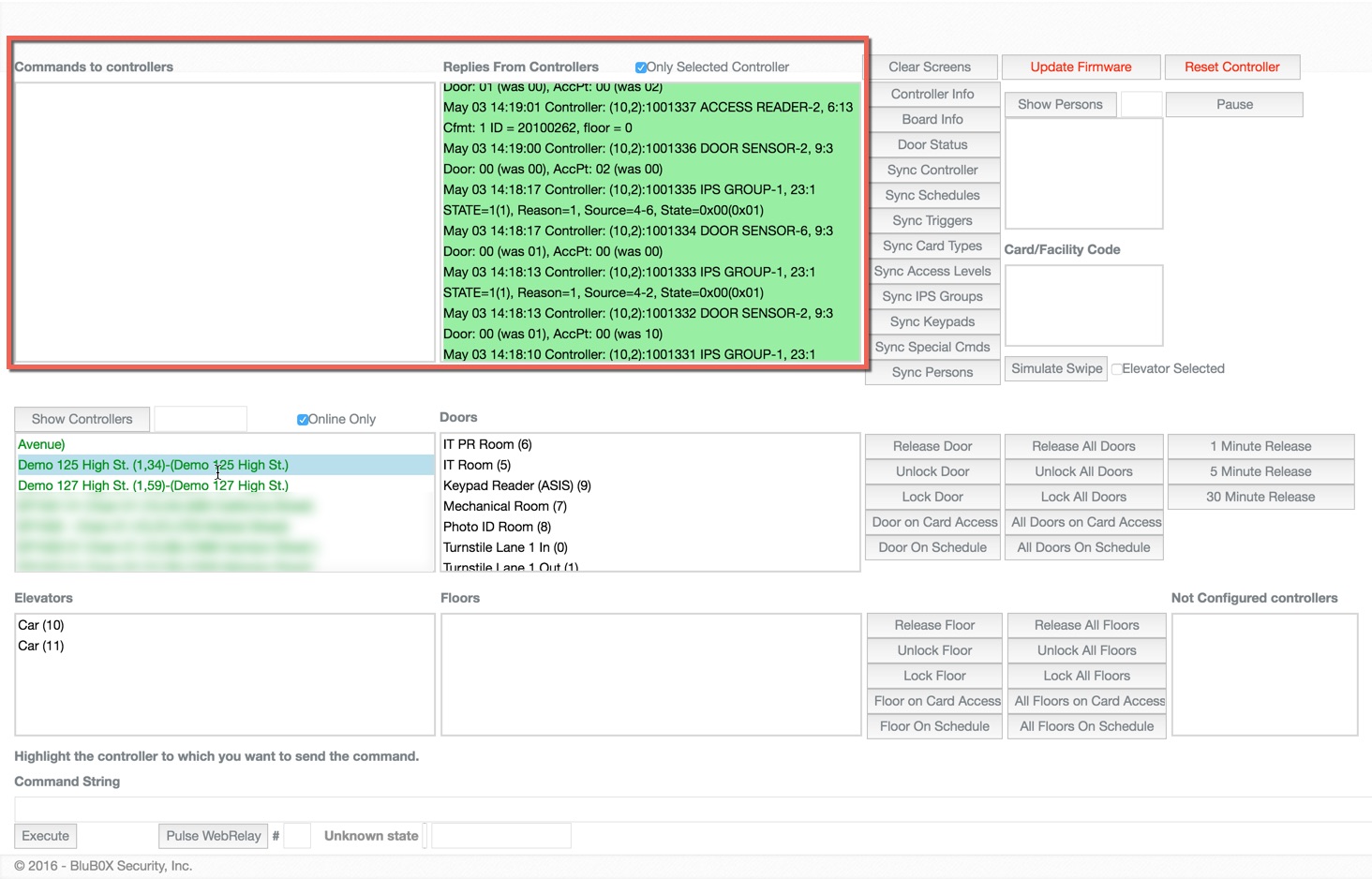Click Pulse WebRelay button
1372x879 pixels.
tap(214, 836)
